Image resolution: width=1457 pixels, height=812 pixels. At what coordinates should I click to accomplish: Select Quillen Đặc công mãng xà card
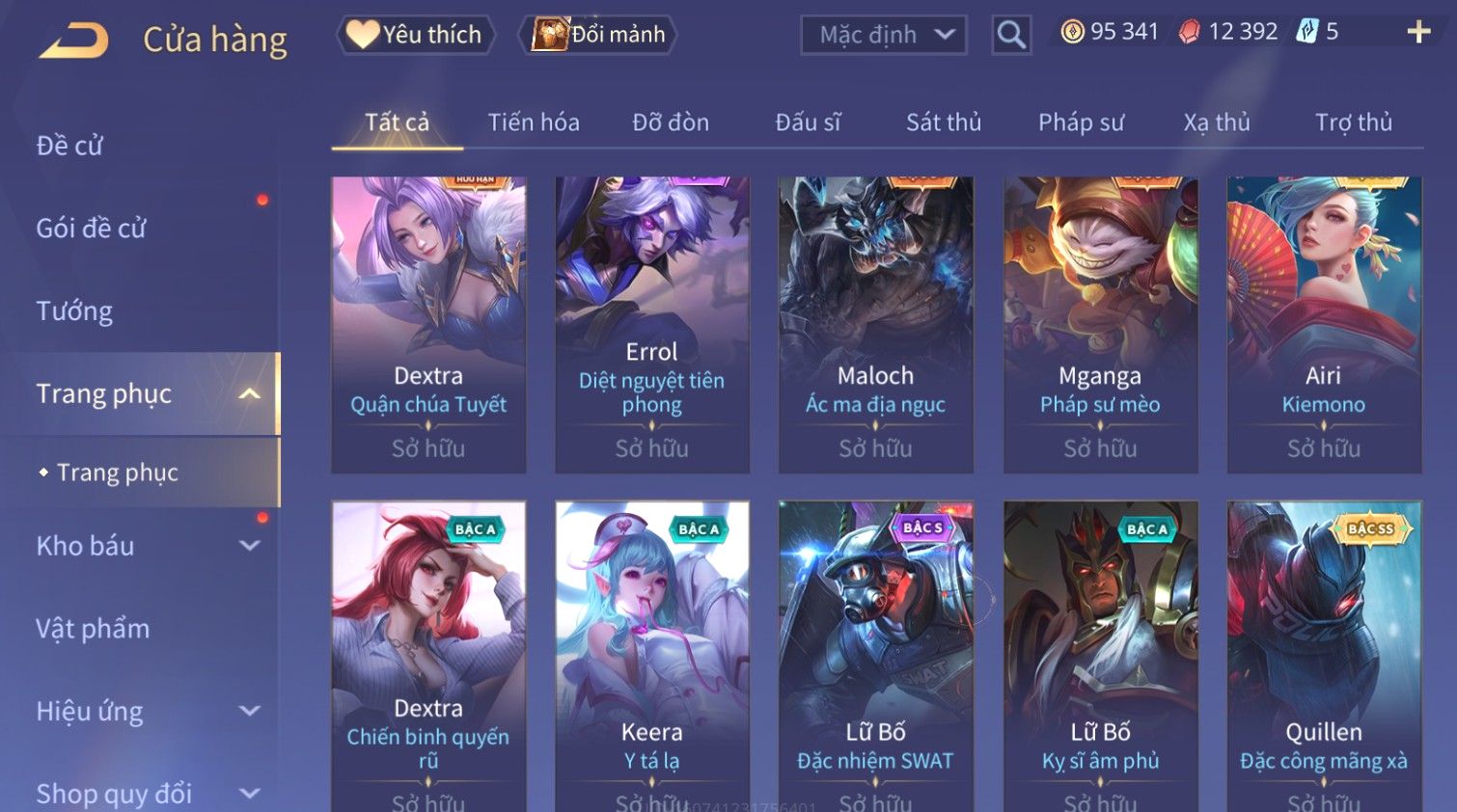(x=1324, y=656)
